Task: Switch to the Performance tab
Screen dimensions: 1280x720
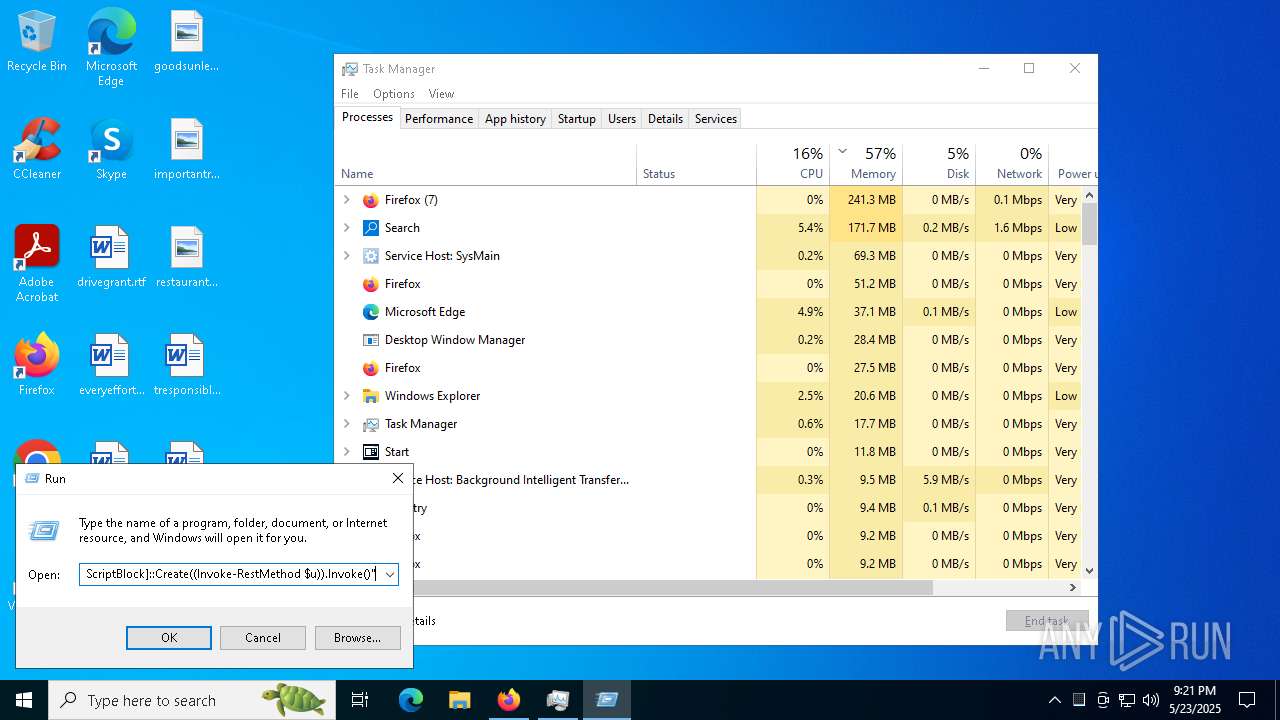Action: (439, 119)
